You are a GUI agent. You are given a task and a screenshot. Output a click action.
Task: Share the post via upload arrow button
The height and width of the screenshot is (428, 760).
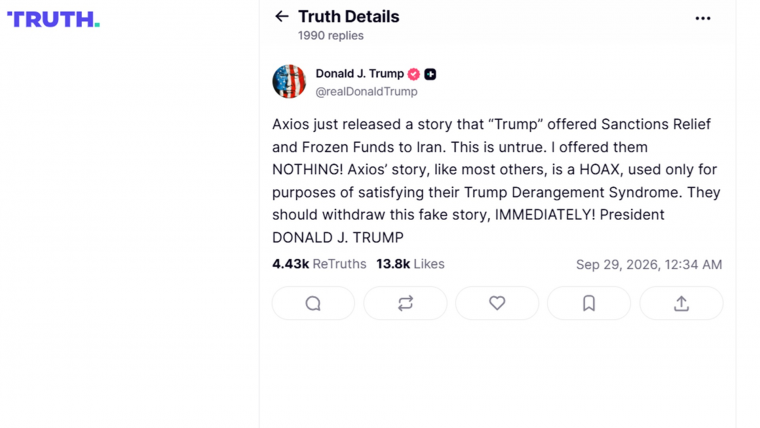(681, 303)
